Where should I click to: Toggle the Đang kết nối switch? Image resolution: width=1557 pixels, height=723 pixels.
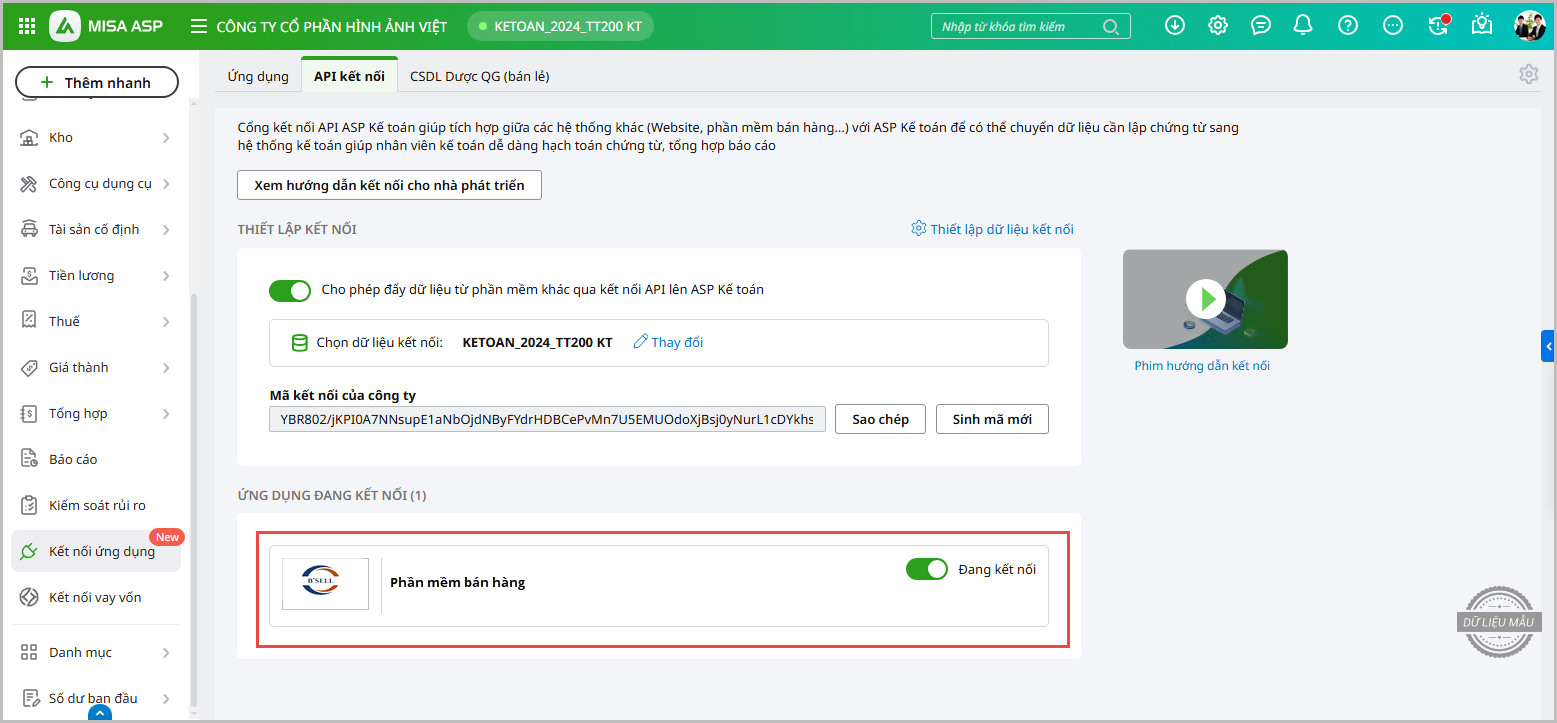click(x=926, y=569)
